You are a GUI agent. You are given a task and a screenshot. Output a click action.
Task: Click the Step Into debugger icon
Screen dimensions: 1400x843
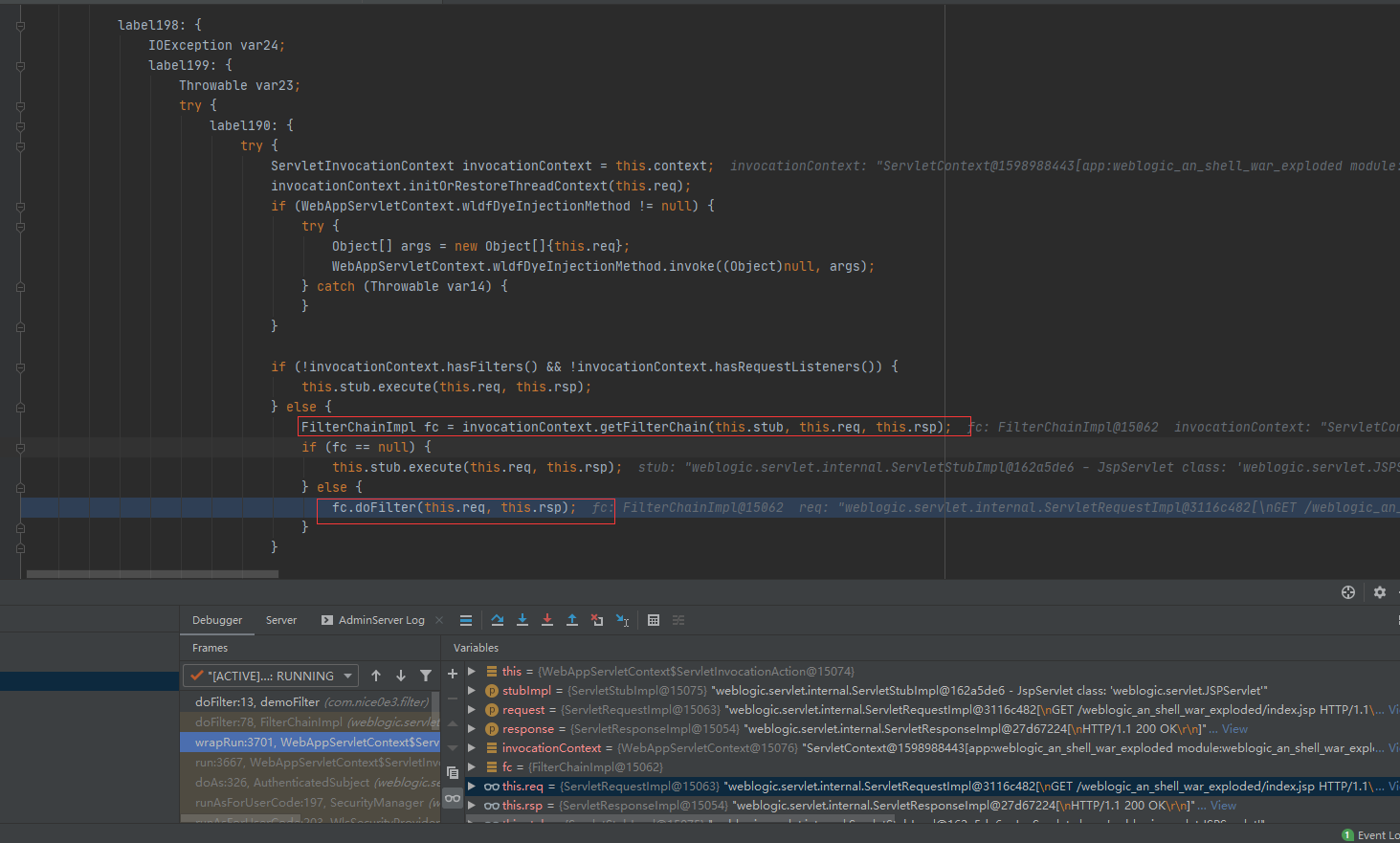point(522,620)
